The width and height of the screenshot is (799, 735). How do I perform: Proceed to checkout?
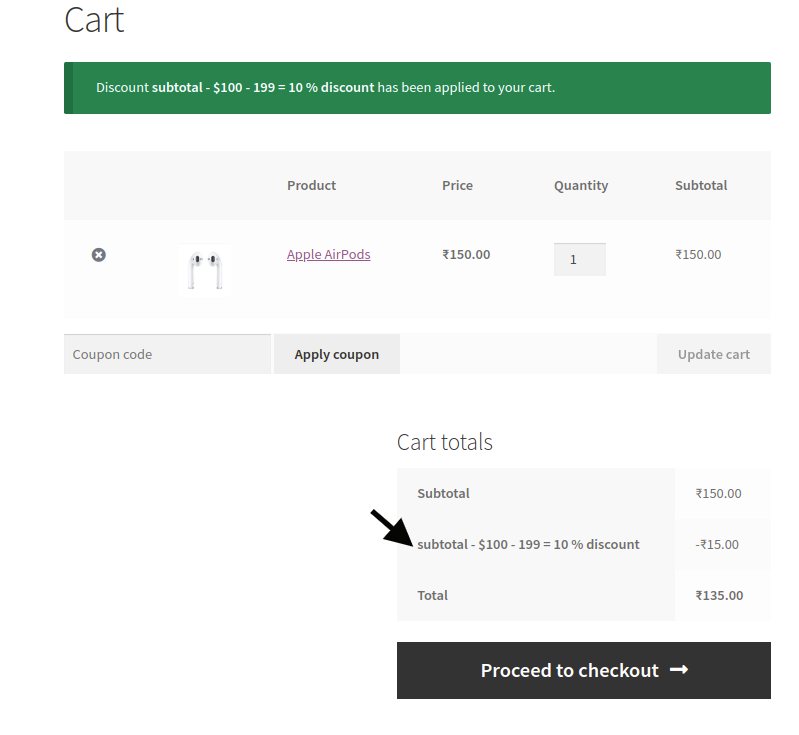point(584,670)
